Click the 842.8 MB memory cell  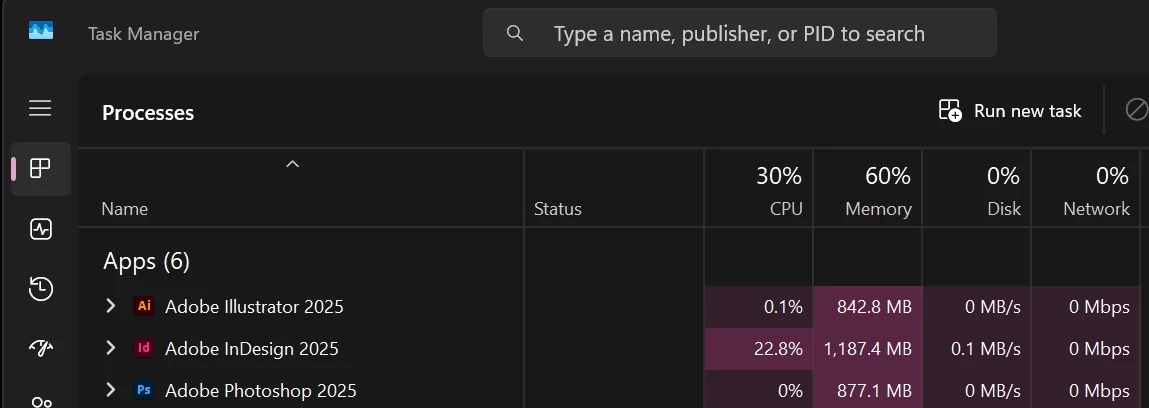coord(868,306)
